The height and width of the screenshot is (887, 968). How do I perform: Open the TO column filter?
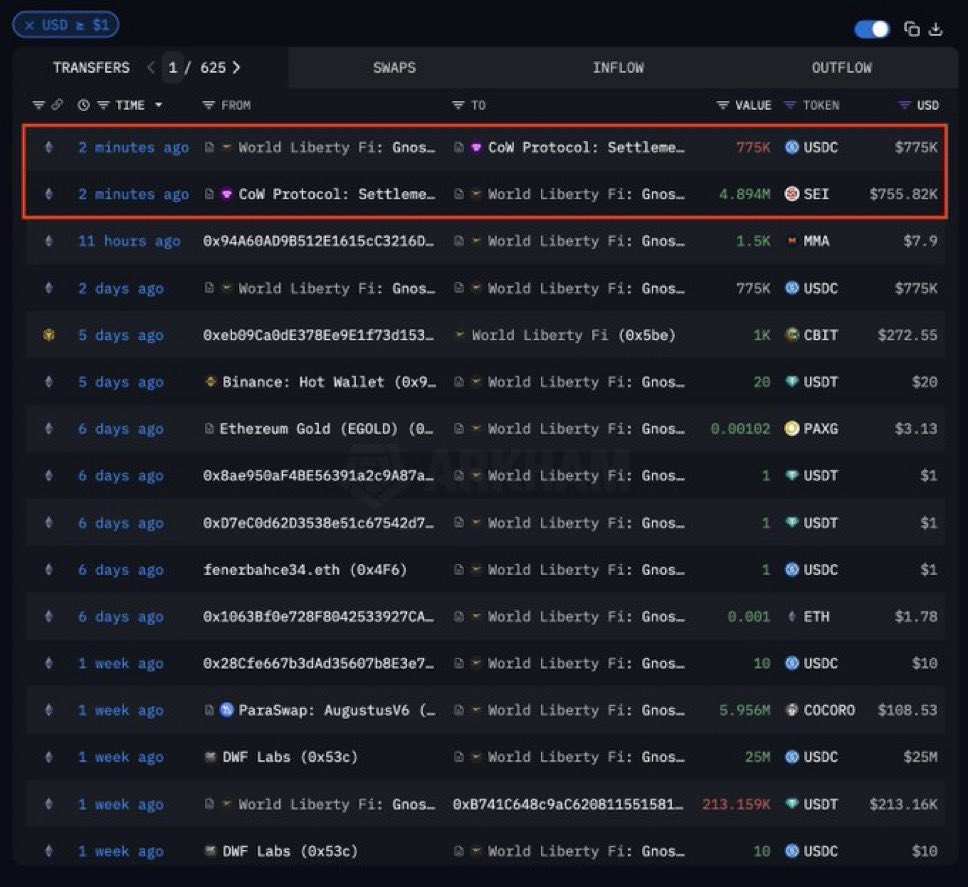(458, 106)
